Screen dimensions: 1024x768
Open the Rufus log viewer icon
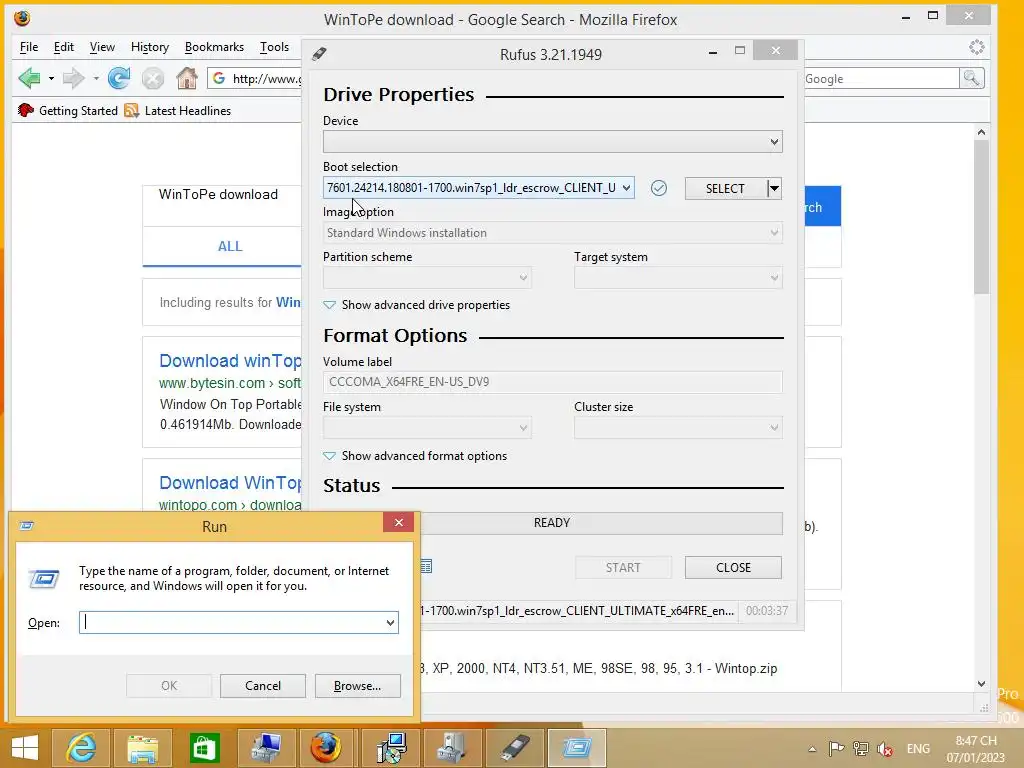click(426, 566)
